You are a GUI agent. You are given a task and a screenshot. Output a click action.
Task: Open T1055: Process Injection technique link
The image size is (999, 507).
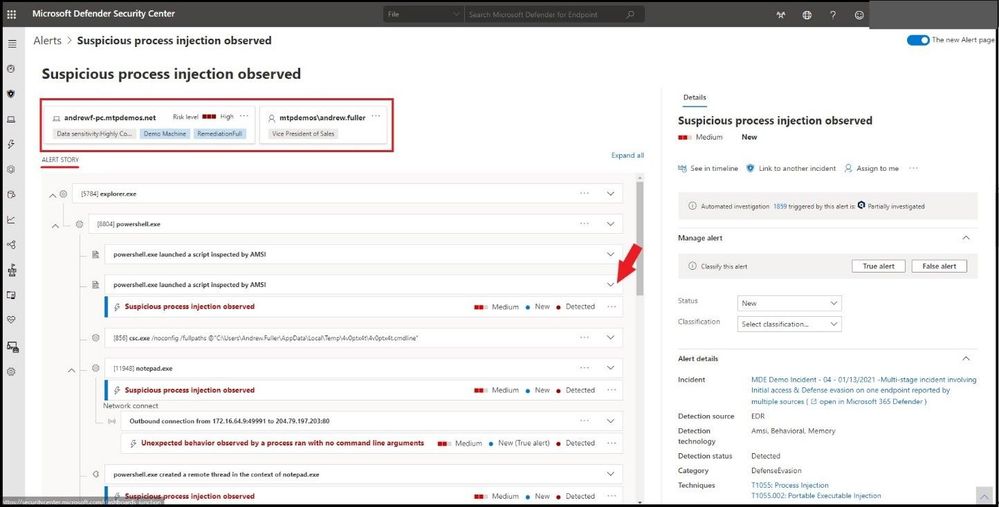pyautogui.click(x=789, y=485)
